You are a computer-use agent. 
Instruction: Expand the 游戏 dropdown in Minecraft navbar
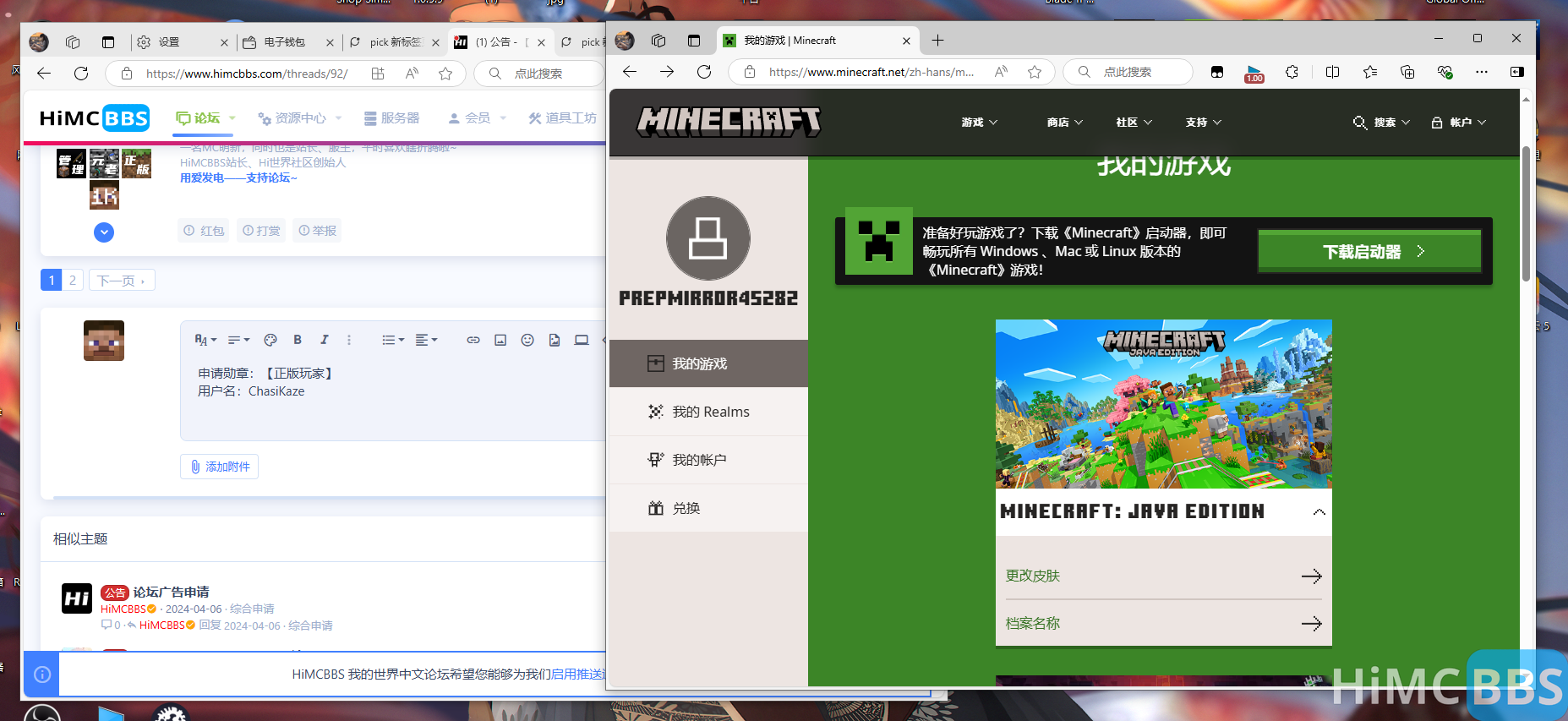(x=979, y=123)
